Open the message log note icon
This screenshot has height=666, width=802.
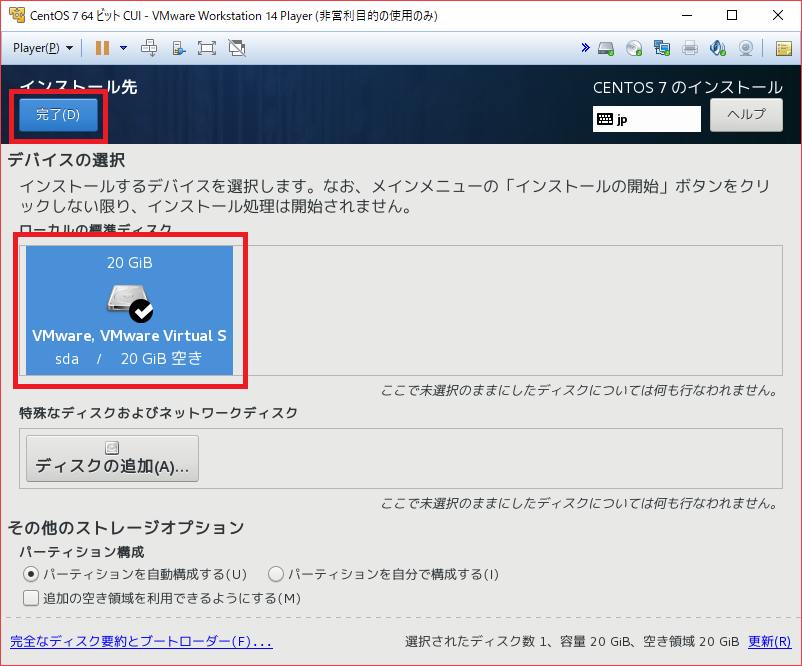[x=784, y=49]
